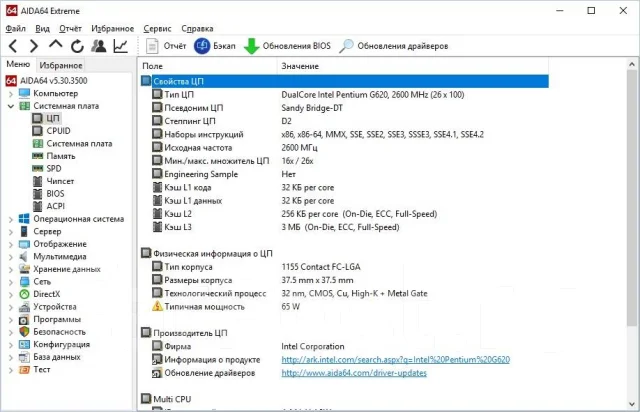The height and width of the screenshot is (412, 640).
Task: Open the Файл menu
Action: (x=16, y=29)
